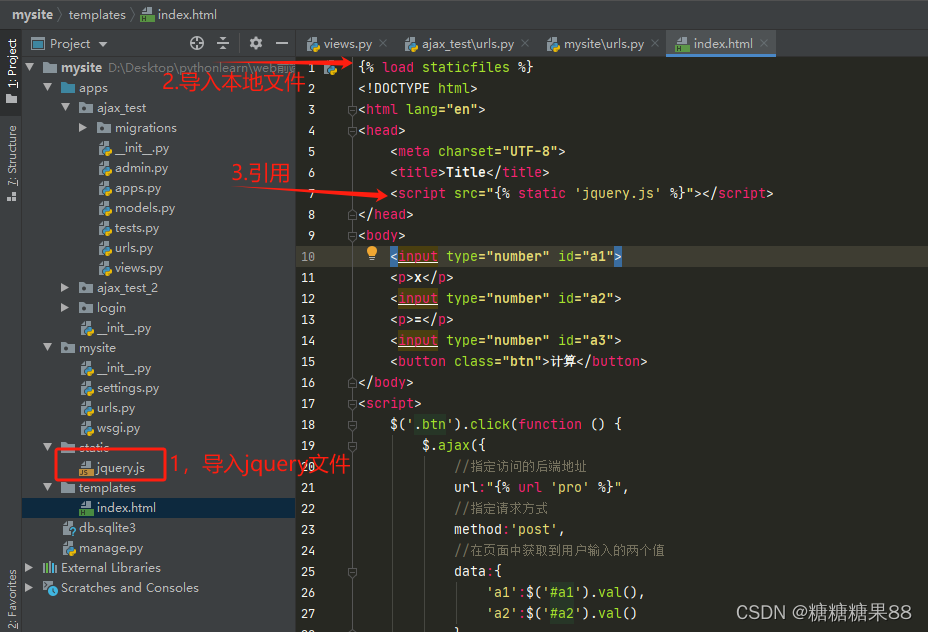Expand External Libraries node
The image size is (928, 632).
[29, 567]
